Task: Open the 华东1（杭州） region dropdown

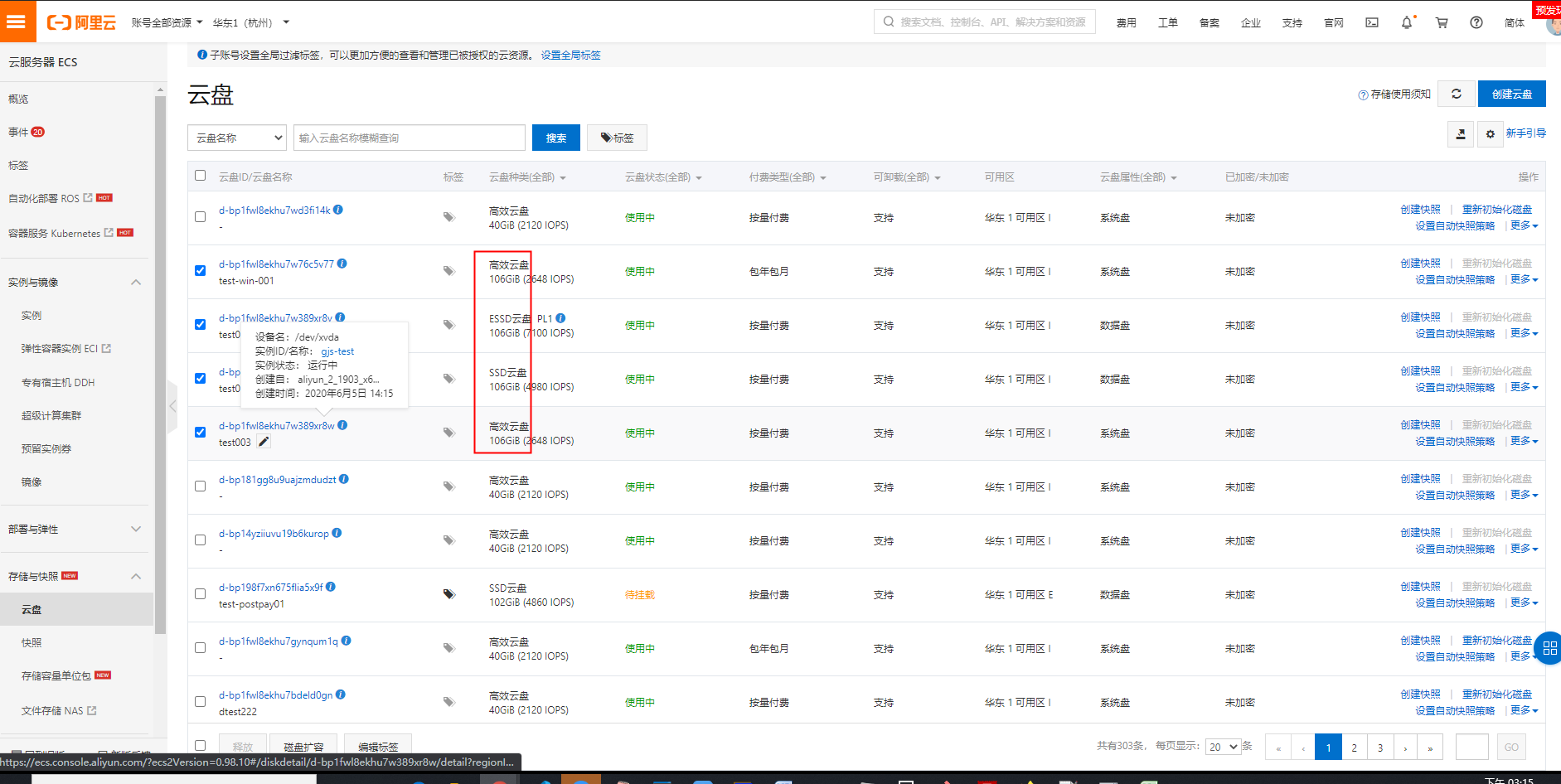Action: (x=251, y=22)
